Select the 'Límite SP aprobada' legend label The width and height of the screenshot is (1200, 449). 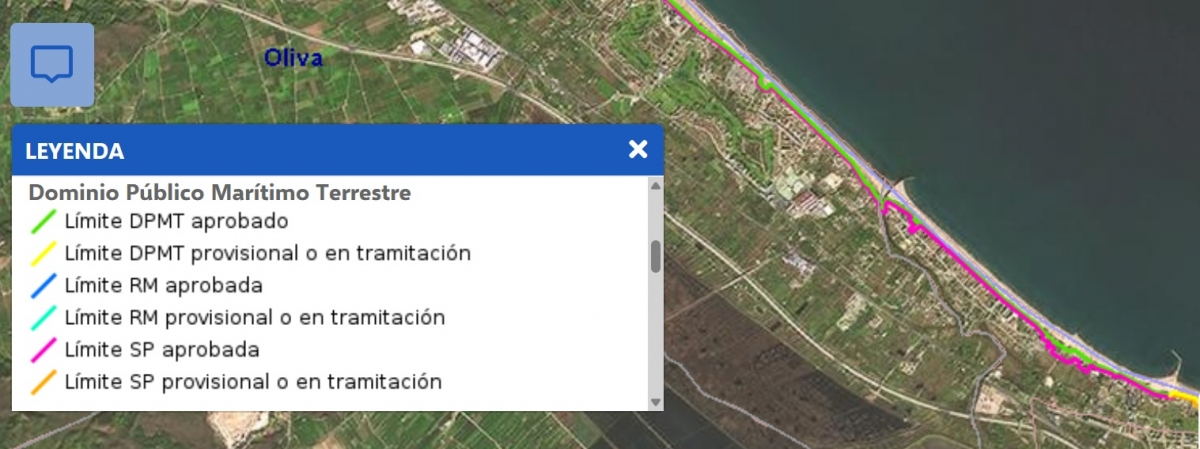click(x=162, y=350)
